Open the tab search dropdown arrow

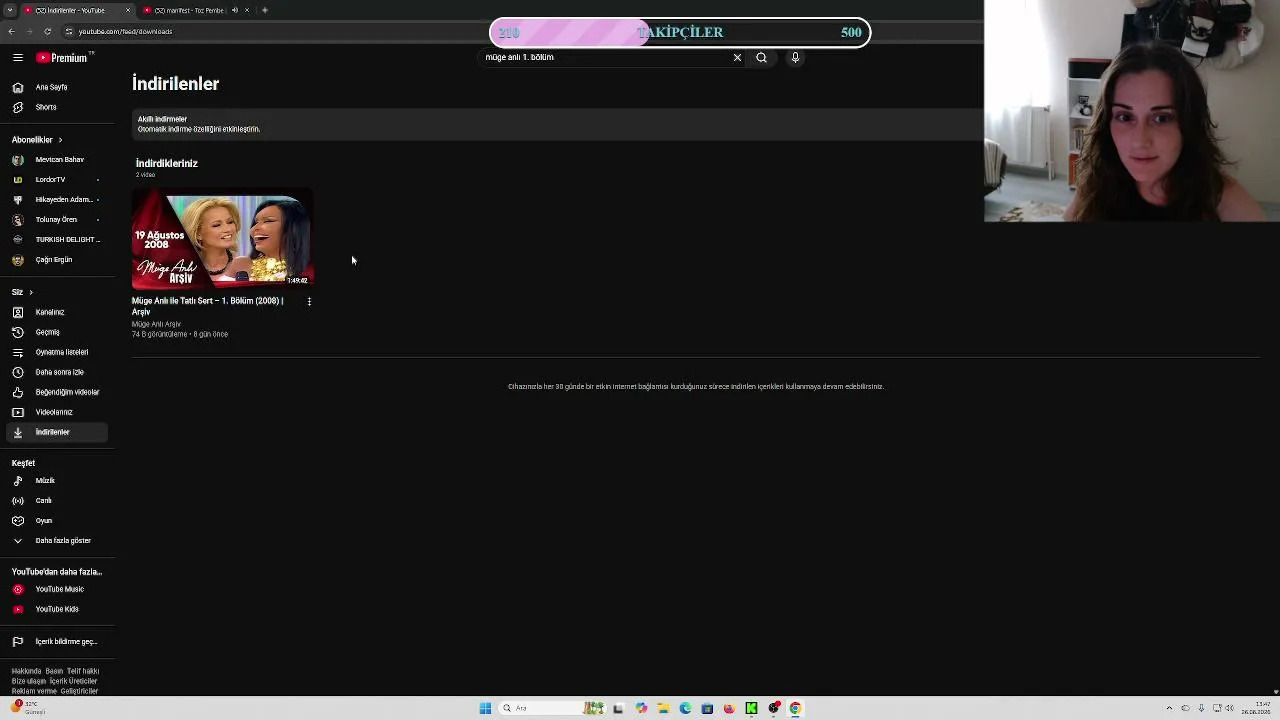[x=11, y=10]
